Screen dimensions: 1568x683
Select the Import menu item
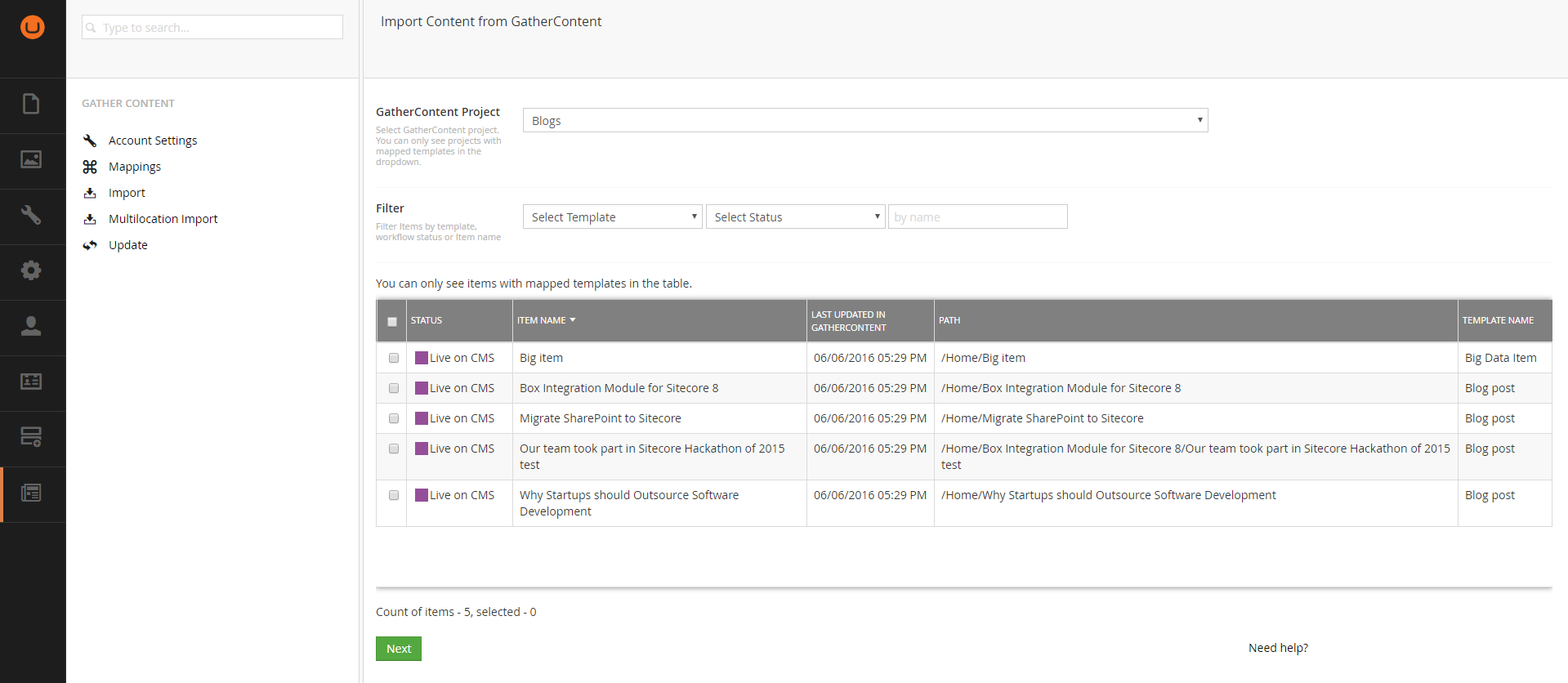click(x=127, y=193)
